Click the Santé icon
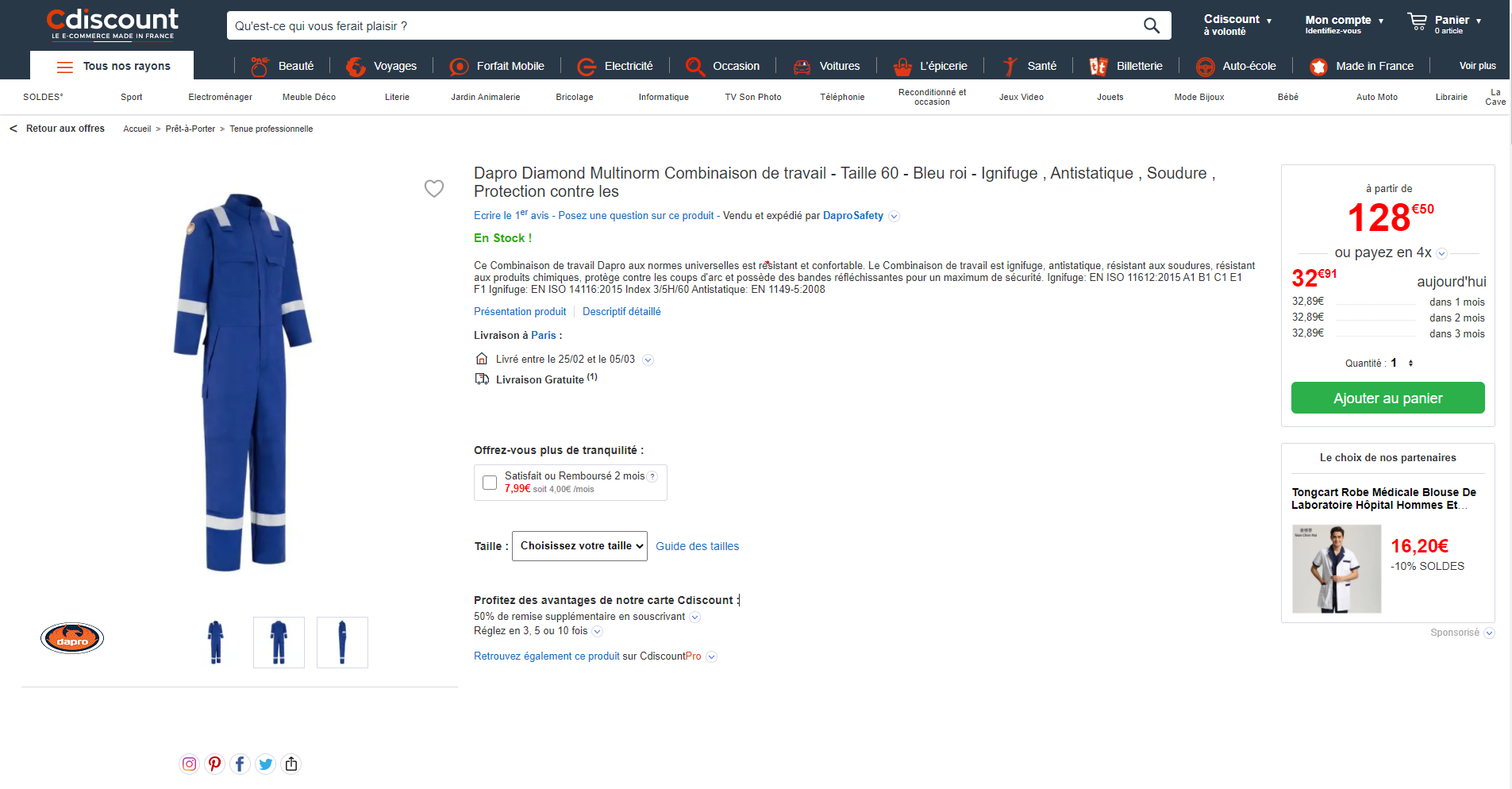The image size is (1512, 789). pos(1009,66)
